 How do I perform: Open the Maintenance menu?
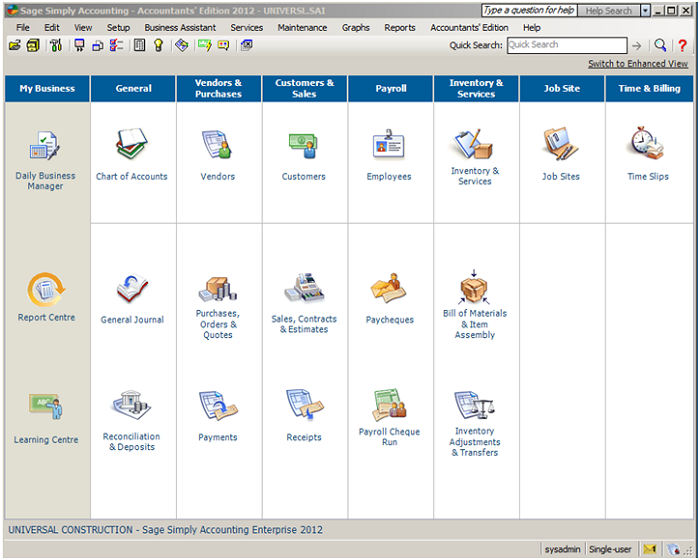point(302,28)
